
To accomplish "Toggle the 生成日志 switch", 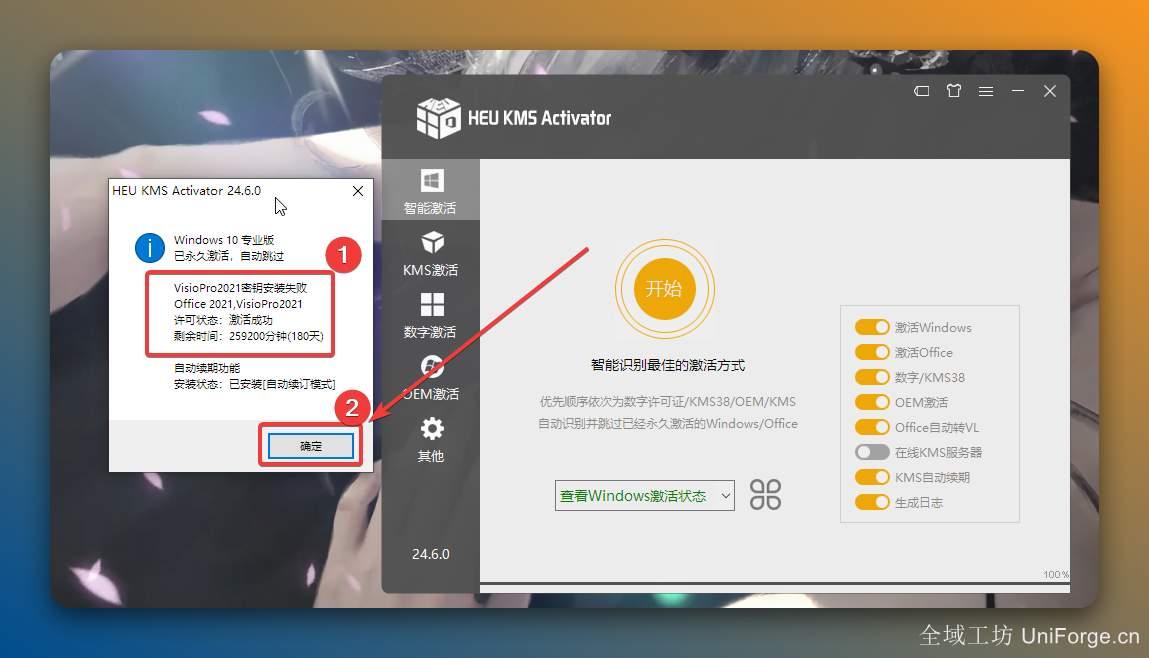I will click(x=872, y=502).
